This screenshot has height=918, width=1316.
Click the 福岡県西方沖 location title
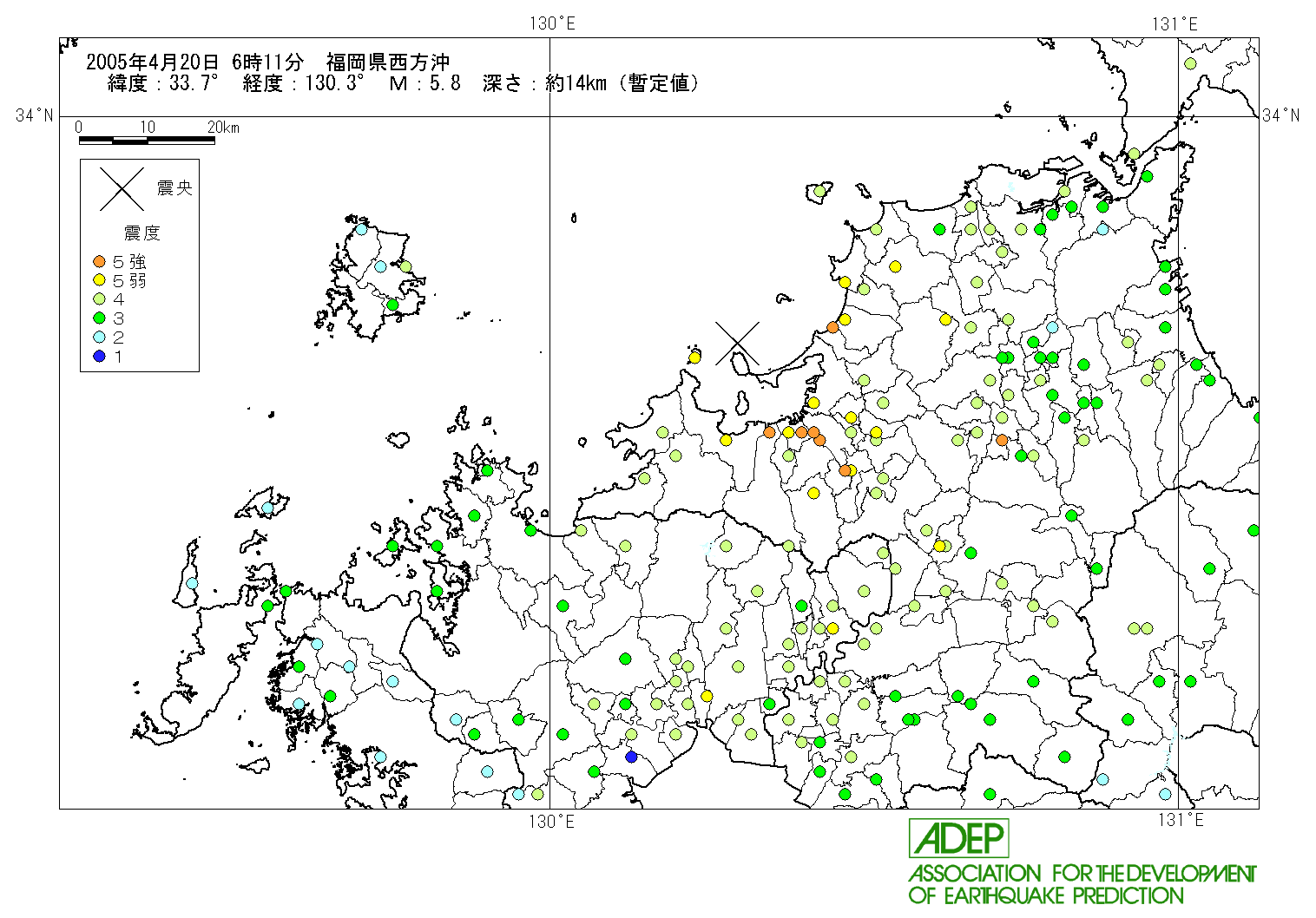click(389, 62)
